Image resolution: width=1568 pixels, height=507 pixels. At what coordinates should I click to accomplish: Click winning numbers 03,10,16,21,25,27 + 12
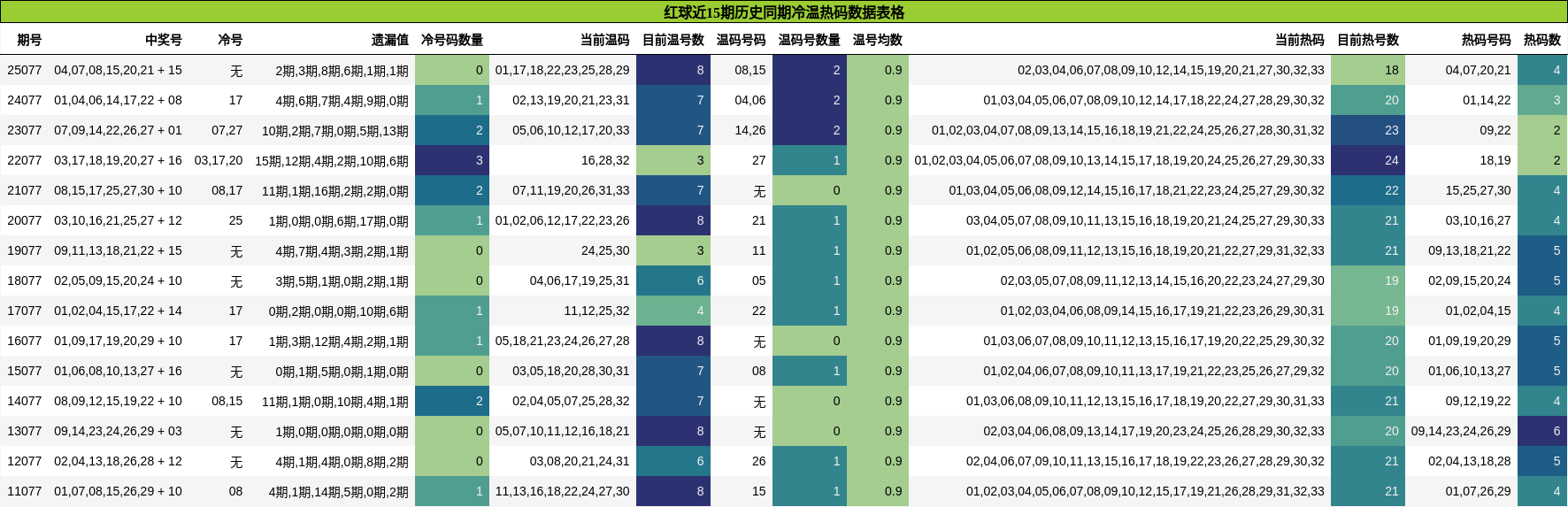point(118,220)
